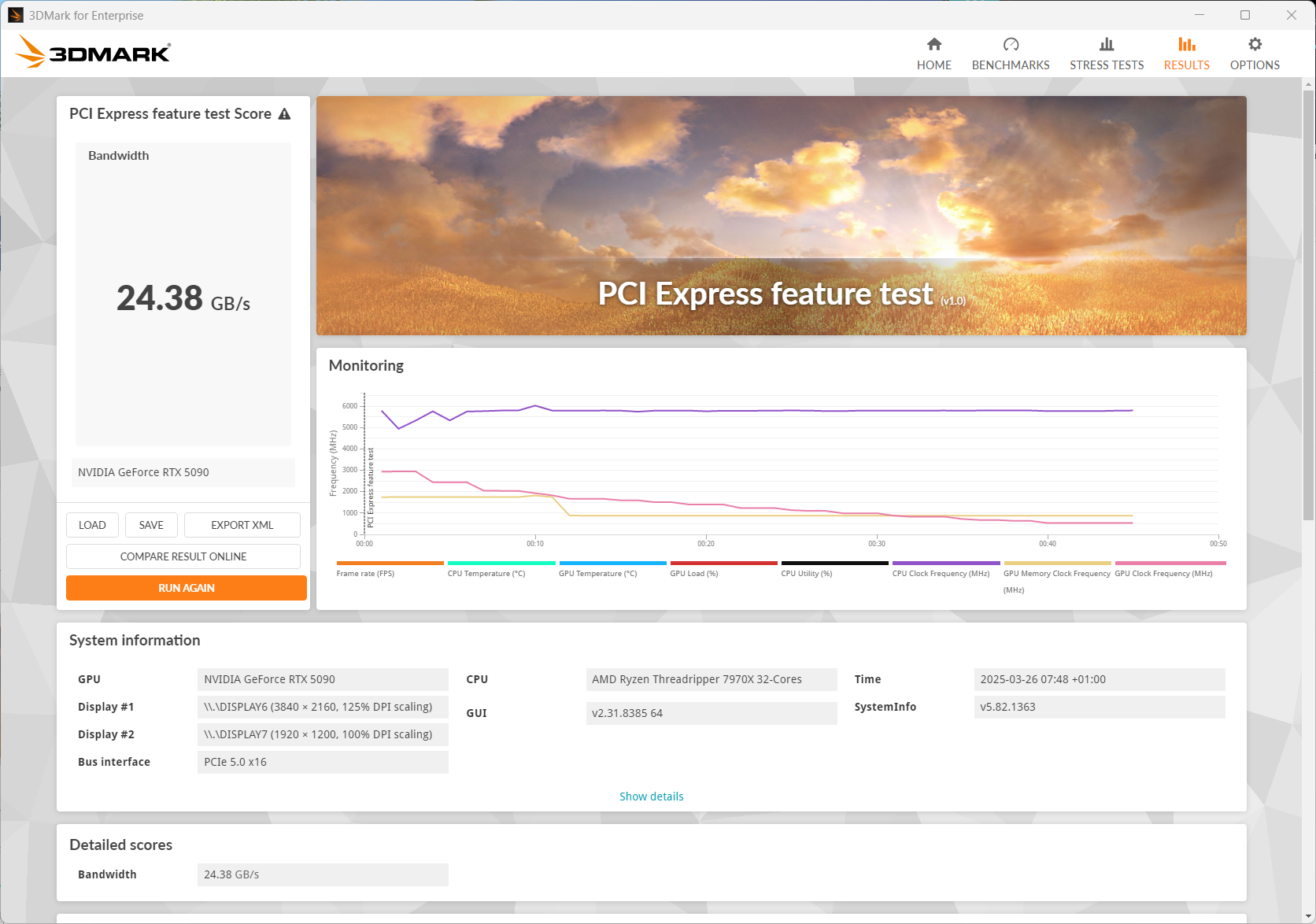Select the HOME menu label
This screenshot has height=924, width=1316.
(x=934, y=65)
